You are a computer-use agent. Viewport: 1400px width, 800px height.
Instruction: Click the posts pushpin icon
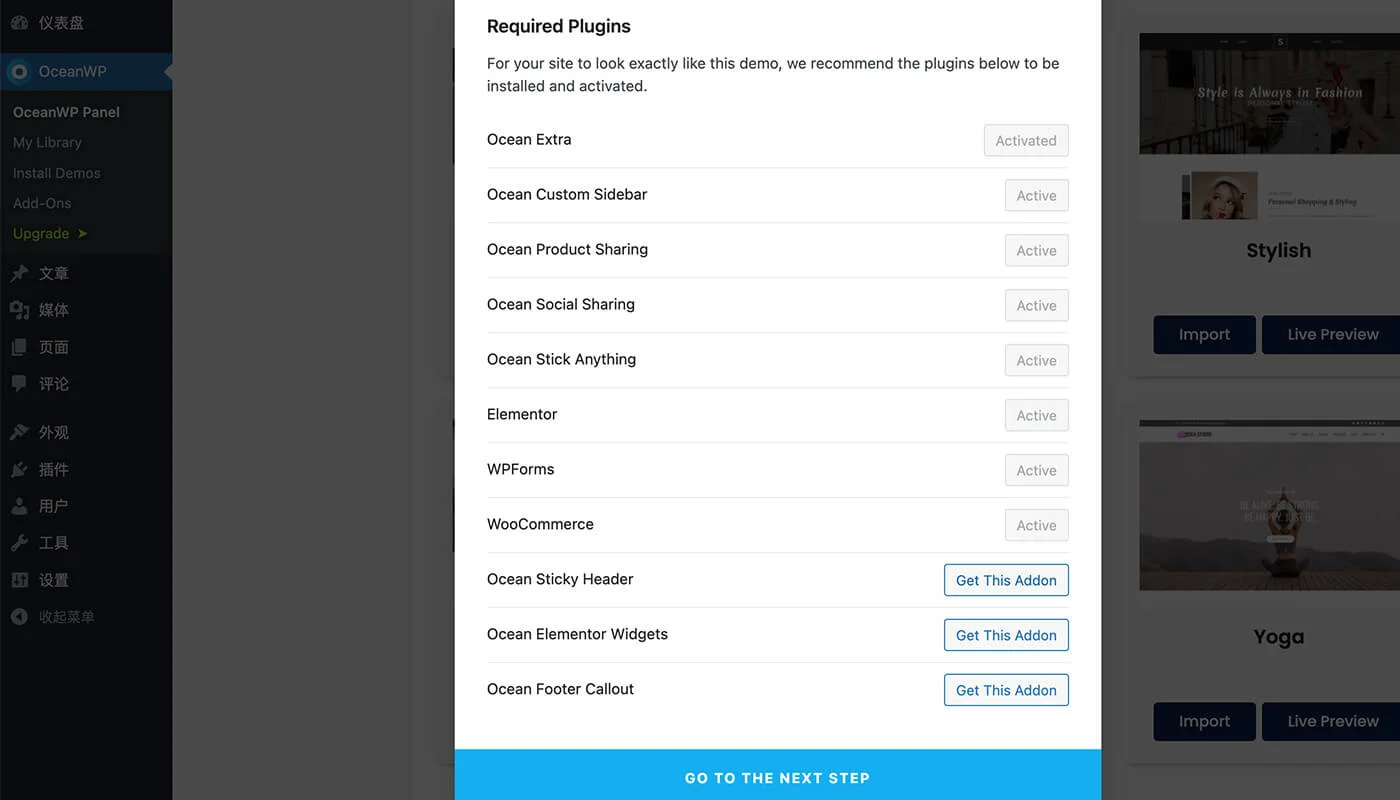(19, 273)
